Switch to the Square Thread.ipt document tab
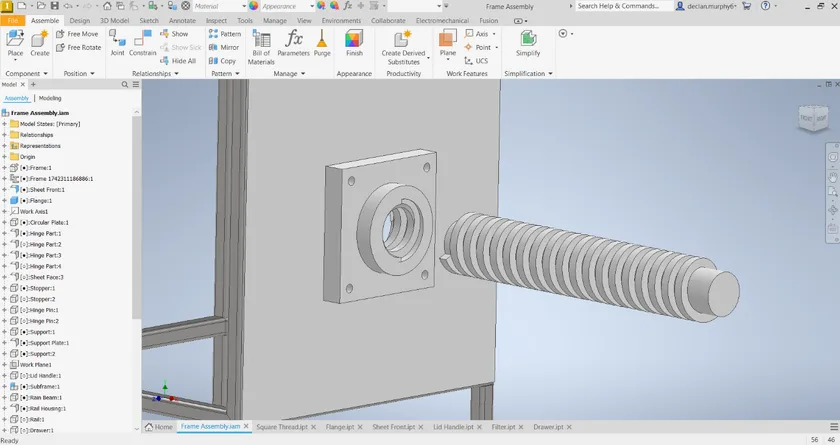Viewport: 840px width, 445px height. [x=282, y=427]
